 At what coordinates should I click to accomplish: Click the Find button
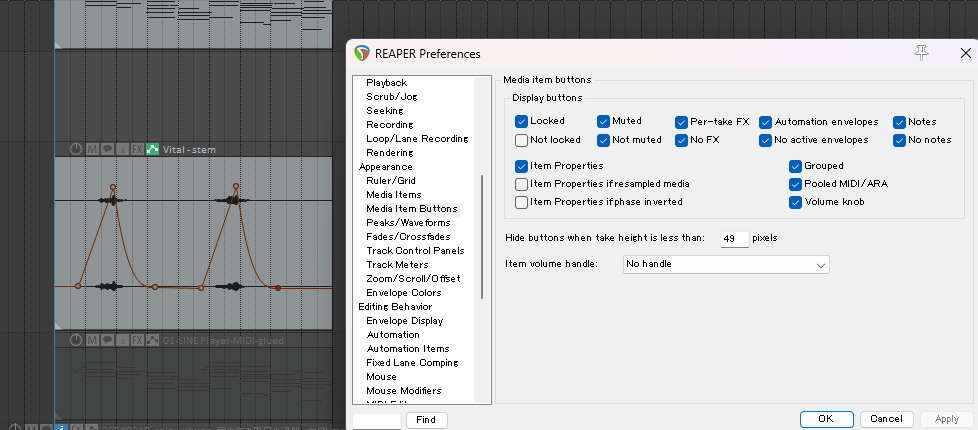(426, 420)
